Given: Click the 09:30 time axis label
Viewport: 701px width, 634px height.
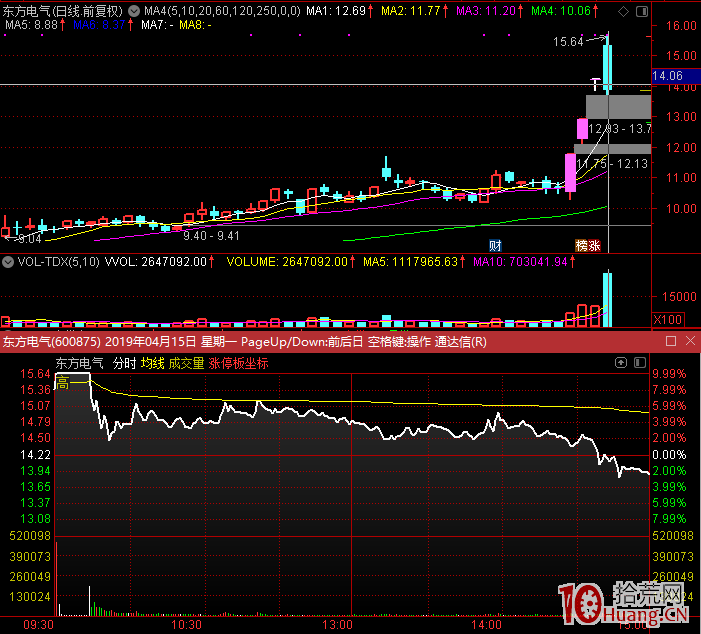Looking at the screenshot, I should [38, 625].
